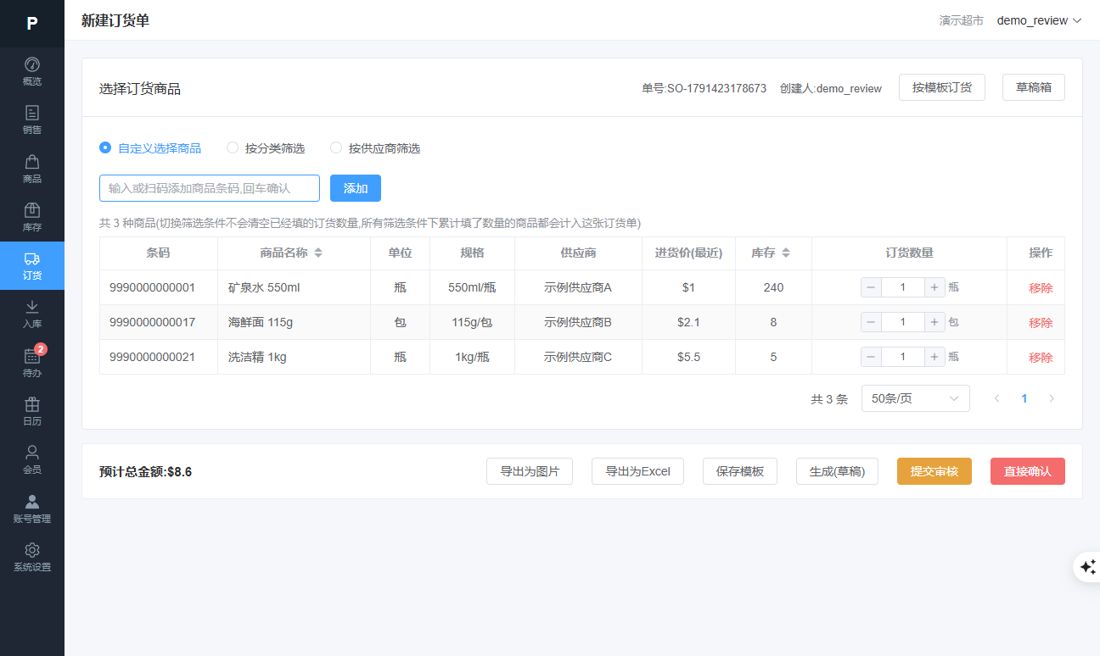
Task: Click the 订货数量 column header
Action: point(909,253)
